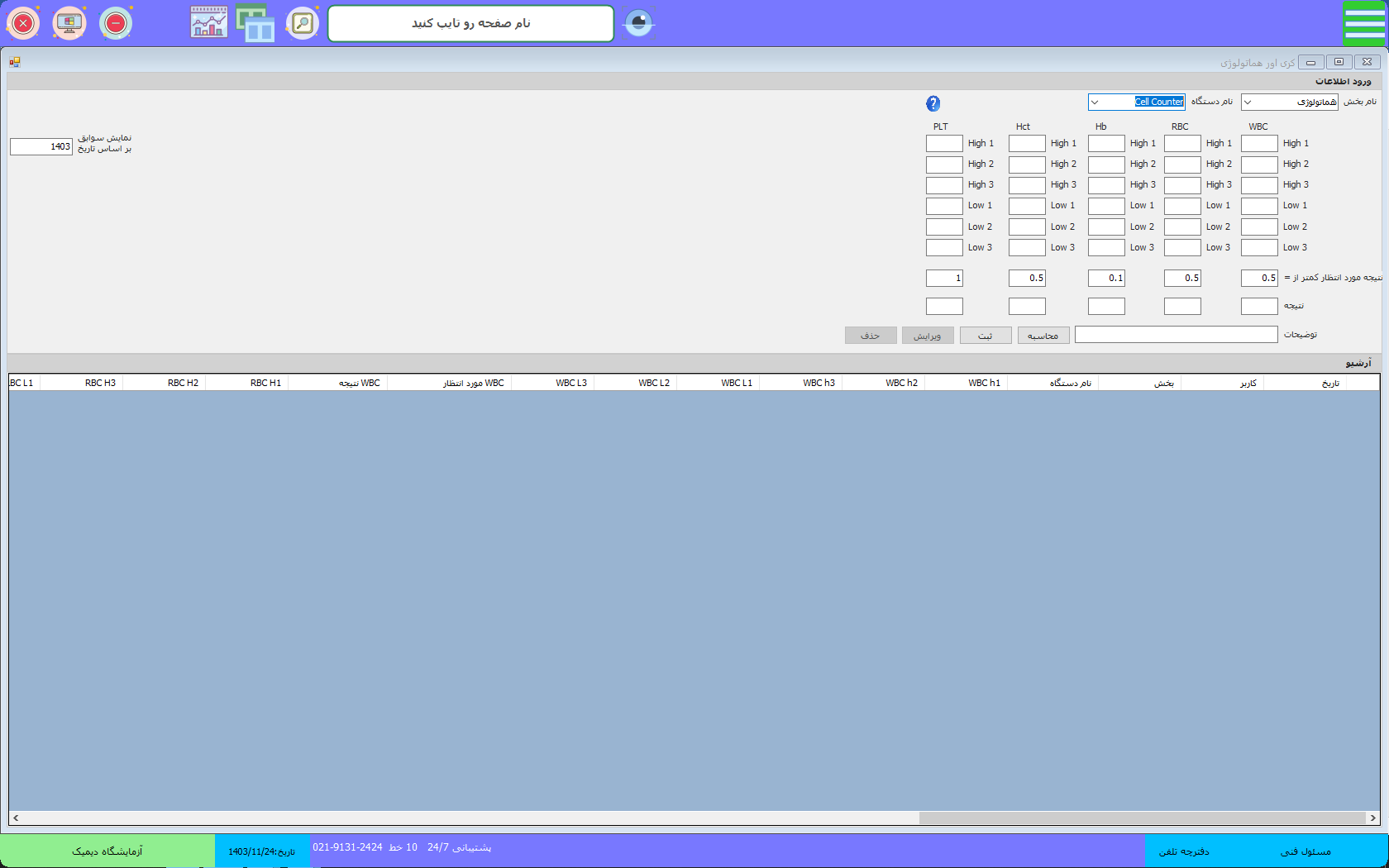Viewport: 1389px width, 868px height.
Task: Click the توضیحات description text field
Action: pos(1176,335)
